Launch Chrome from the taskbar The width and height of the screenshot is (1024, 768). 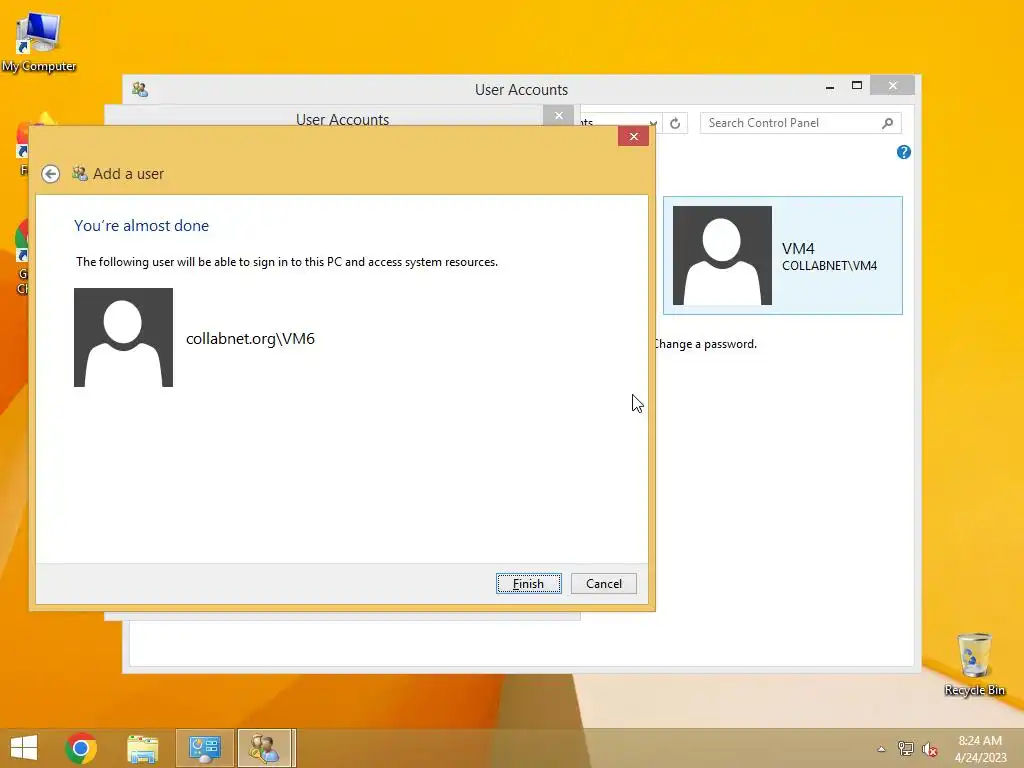[x=81, y=748]
